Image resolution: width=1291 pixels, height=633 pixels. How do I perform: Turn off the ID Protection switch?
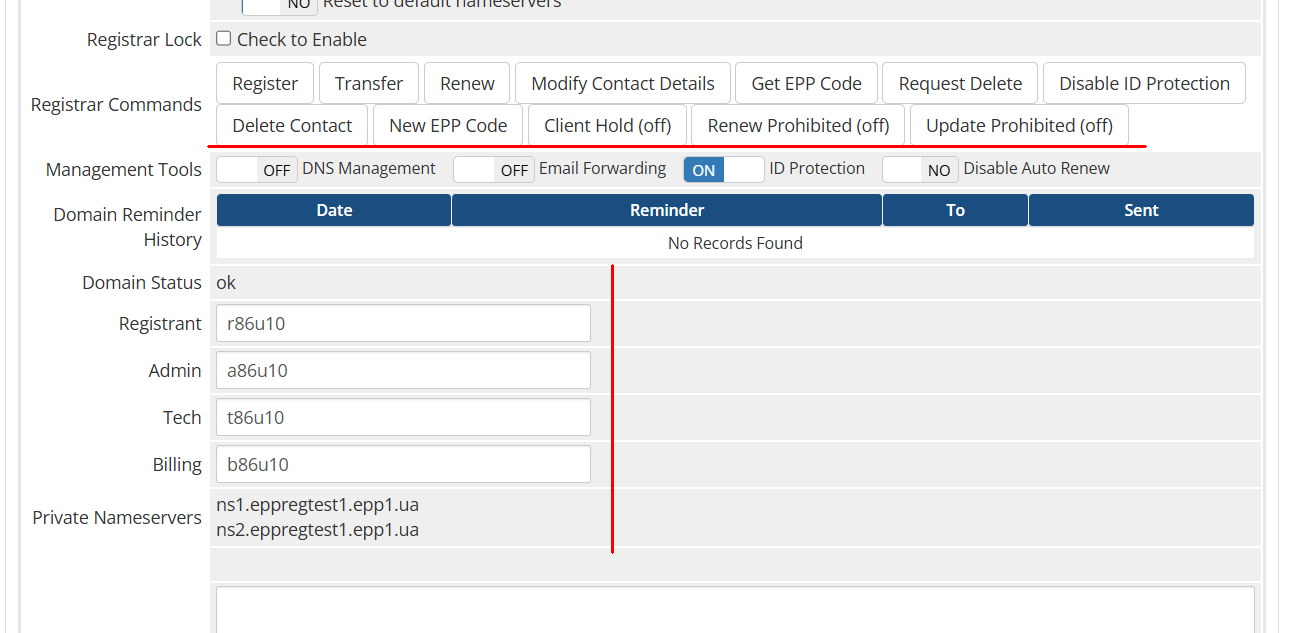pos(724,170)
